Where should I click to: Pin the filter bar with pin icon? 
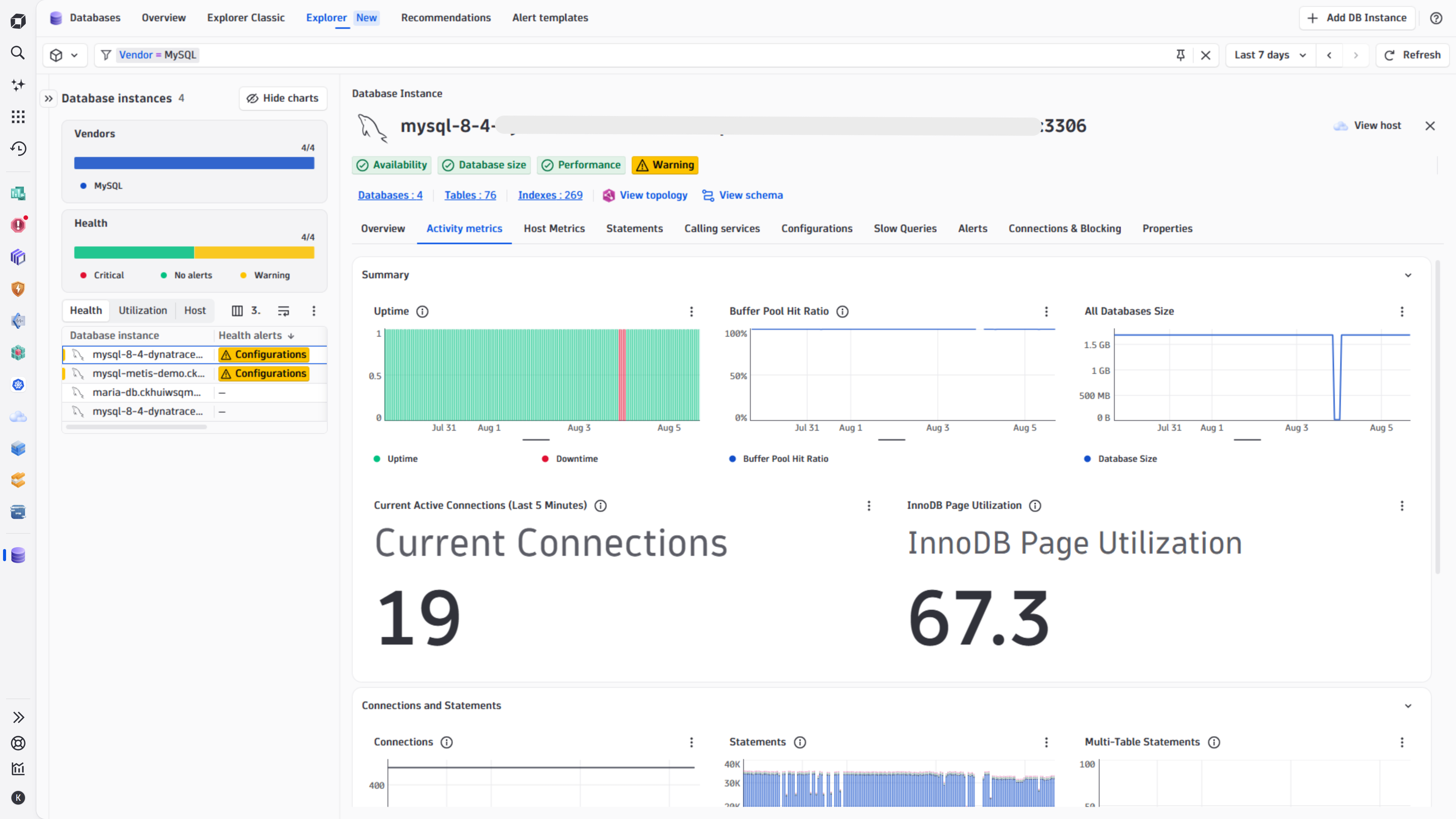(1180, 55)
